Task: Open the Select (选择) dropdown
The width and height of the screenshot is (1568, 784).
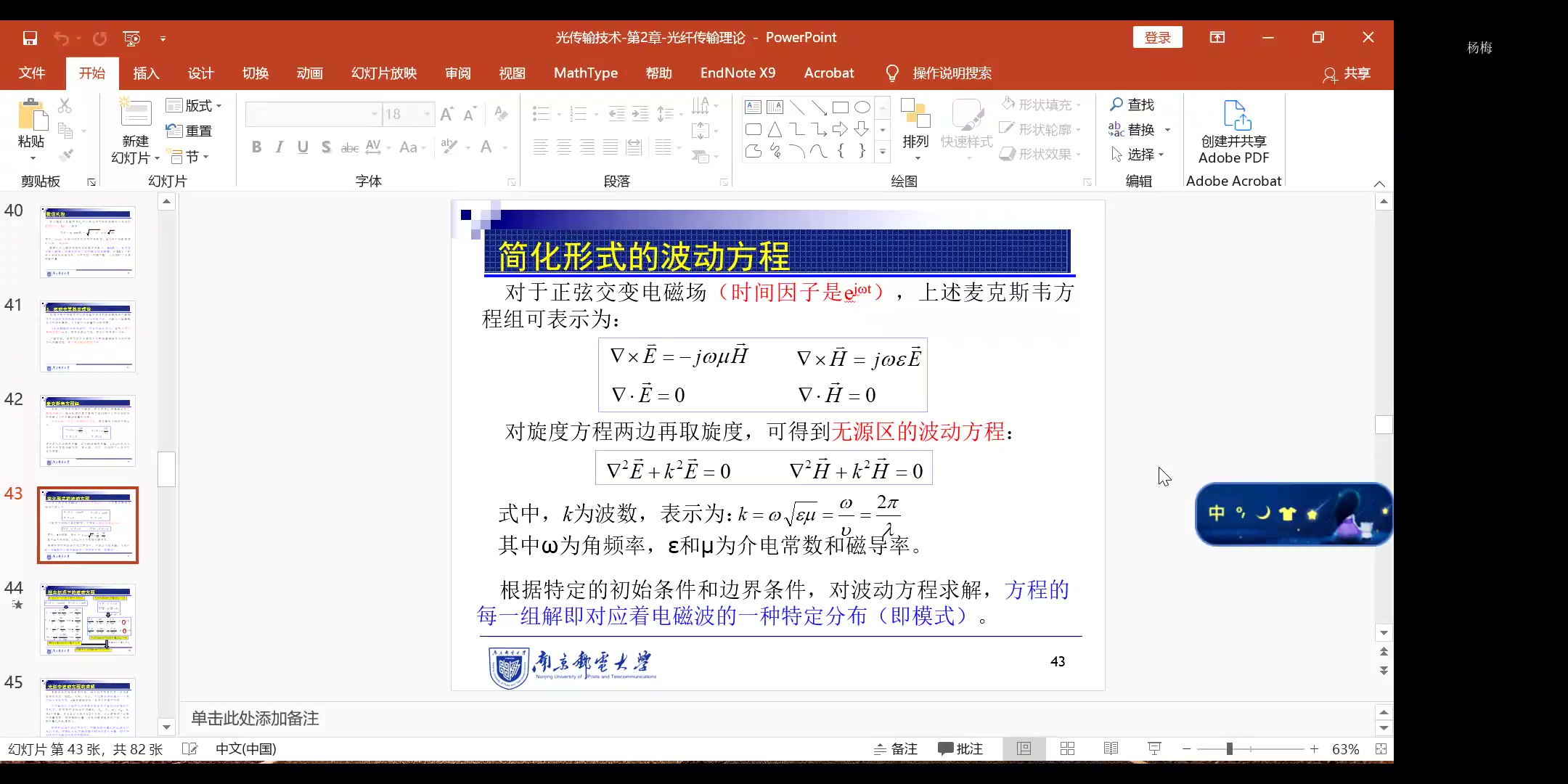Action: [x=1138, y=154]
